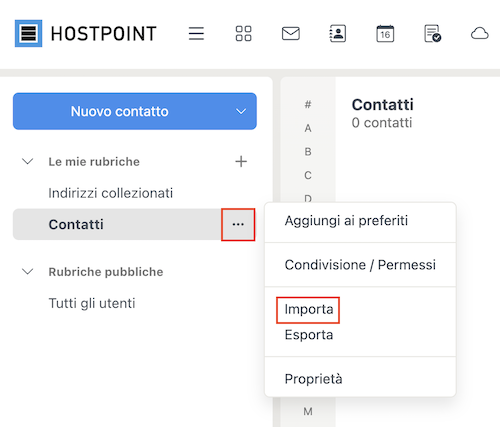Jump to letter M in index

pyautogui.click(x=308, y=412)
